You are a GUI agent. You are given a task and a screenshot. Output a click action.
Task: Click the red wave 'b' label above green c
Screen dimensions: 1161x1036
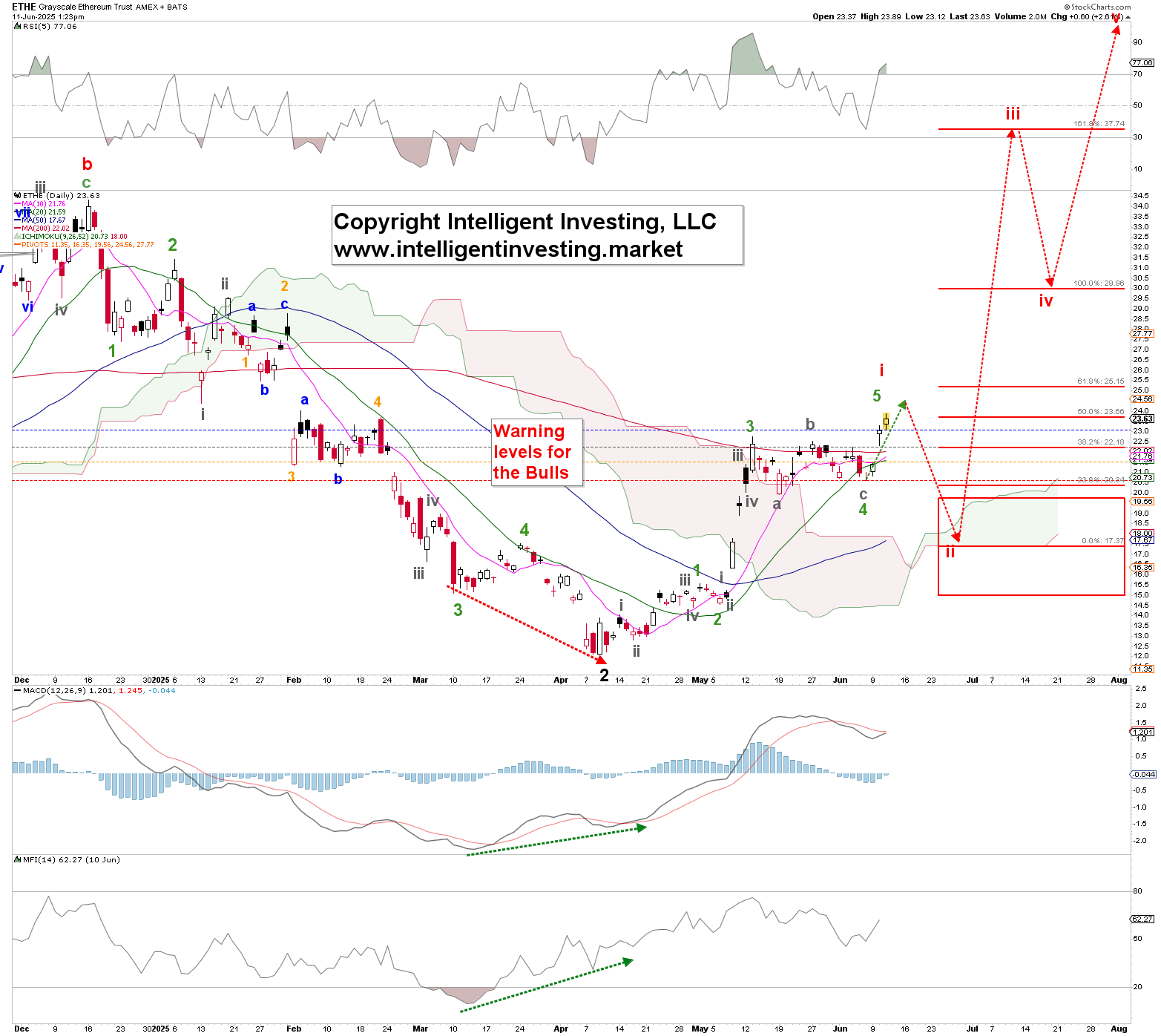(x=88, y=165)
